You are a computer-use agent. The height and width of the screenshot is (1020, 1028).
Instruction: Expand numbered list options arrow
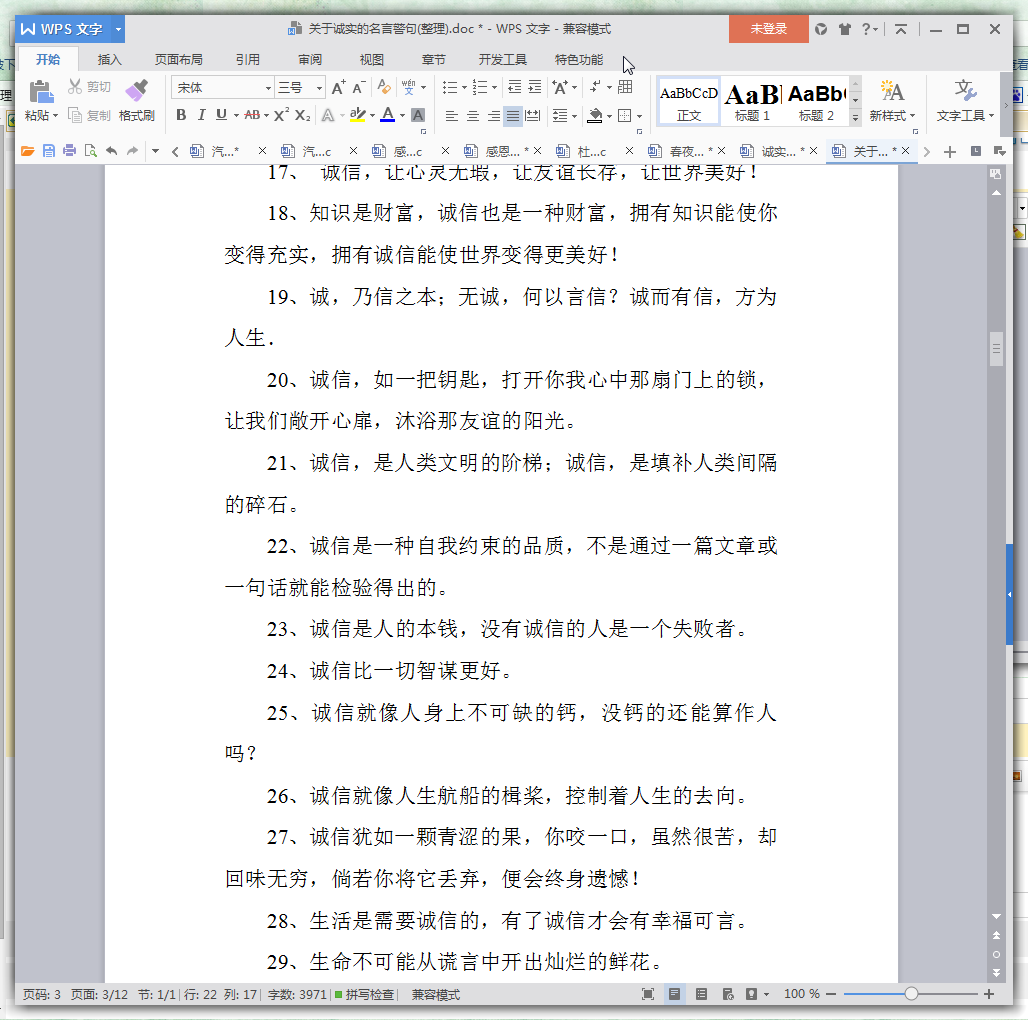point(494,87)
